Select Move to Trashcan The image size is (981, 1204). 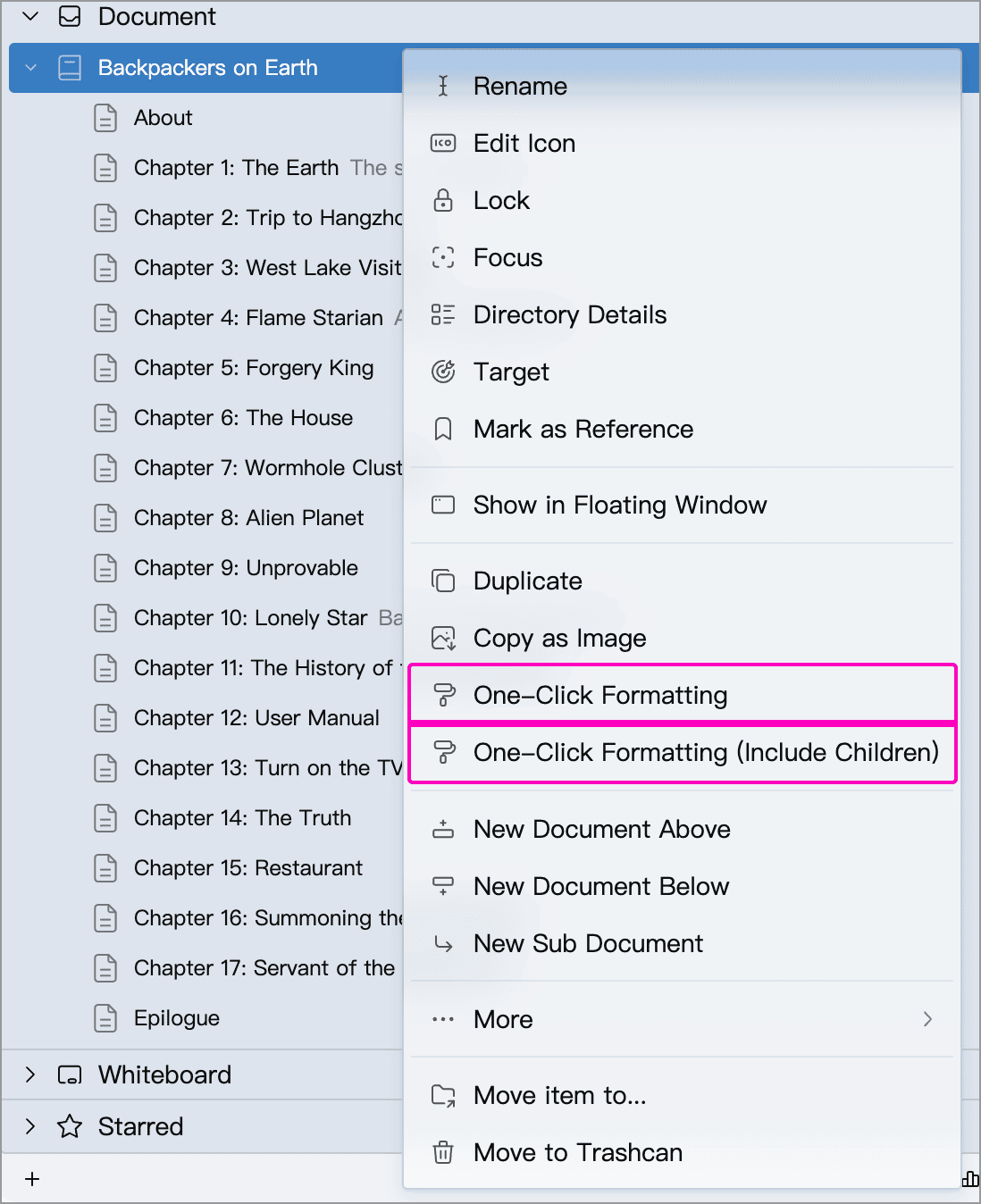(683, 1152)
